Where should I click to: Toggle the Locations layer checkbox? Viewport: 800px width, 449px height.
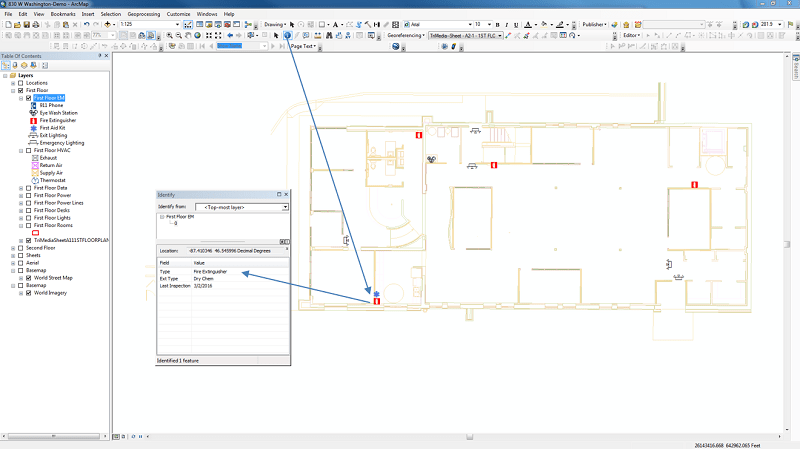pos(20,83)
